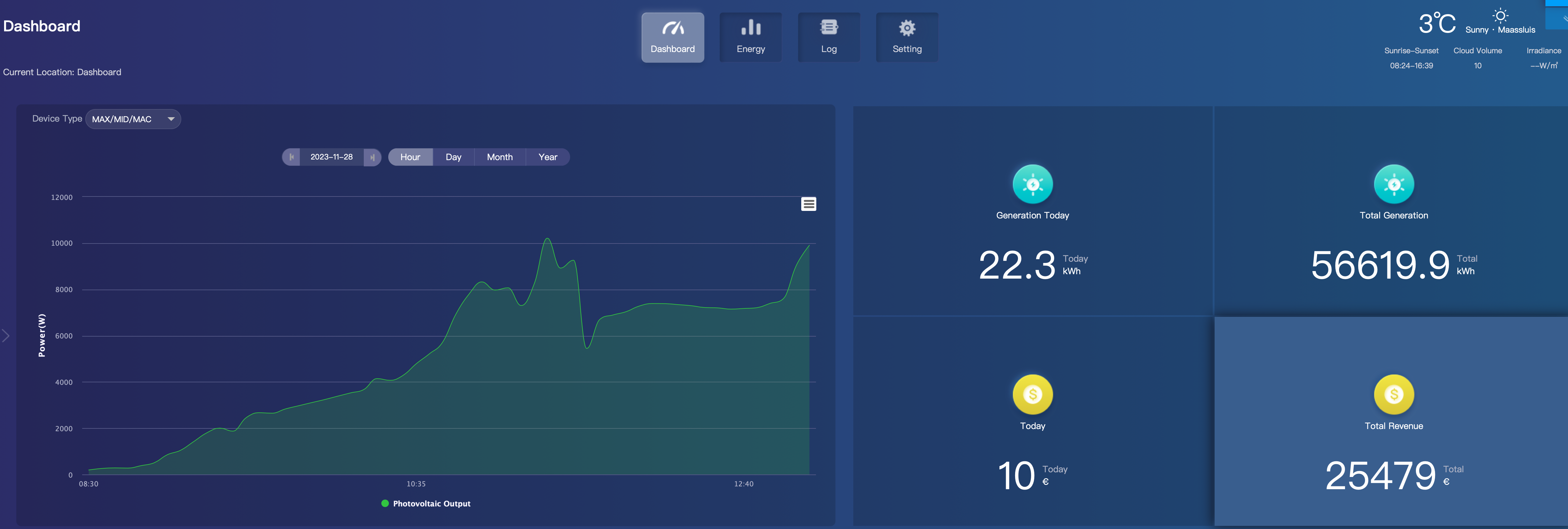Image resolution: width=1568 pixels, height=529 pixels.
Task: Select the Year chart tab
Action: (547, 157)
